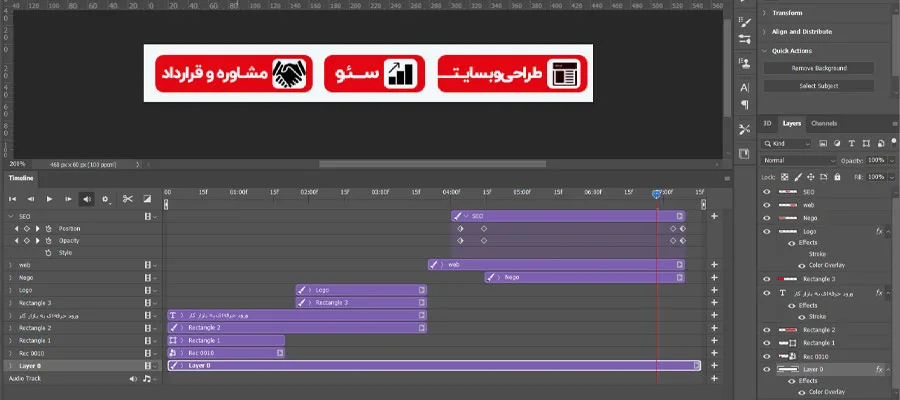The width and height of the screenshot is (900, 400).
Task: Click the blue playhead marker
Action: point(657,195)
